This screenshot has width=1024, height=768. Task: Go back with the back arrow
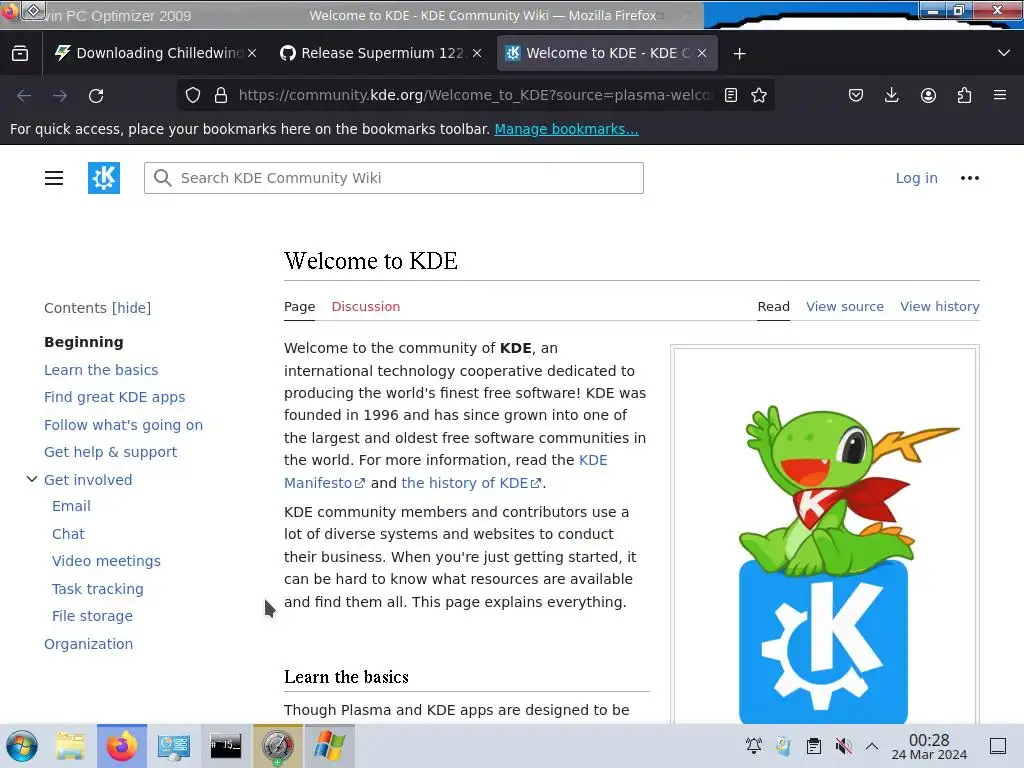(x=24, y=96)
